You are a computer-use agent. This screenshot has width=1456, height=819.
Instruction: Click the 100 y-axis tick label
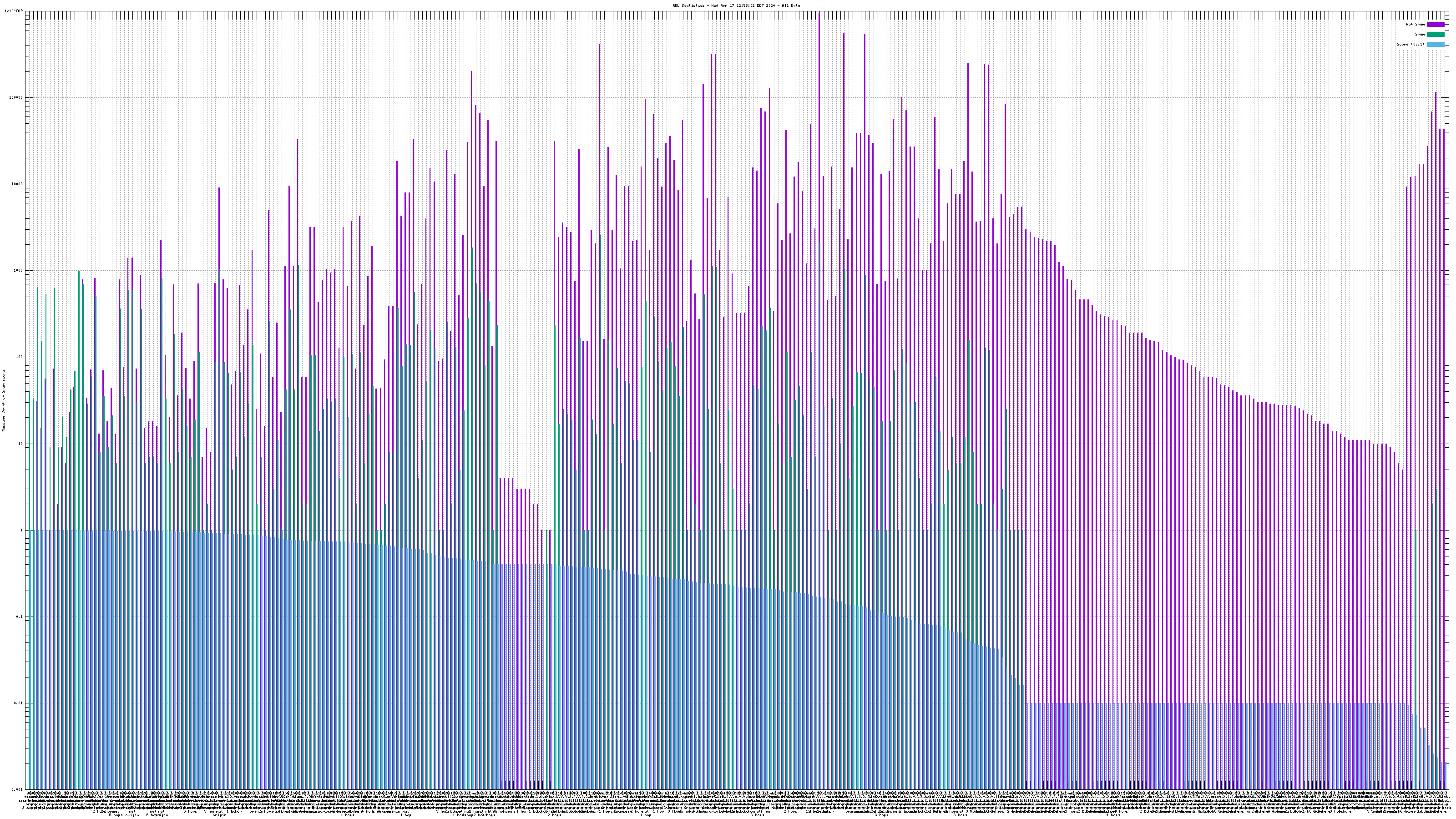pos(19,357)
